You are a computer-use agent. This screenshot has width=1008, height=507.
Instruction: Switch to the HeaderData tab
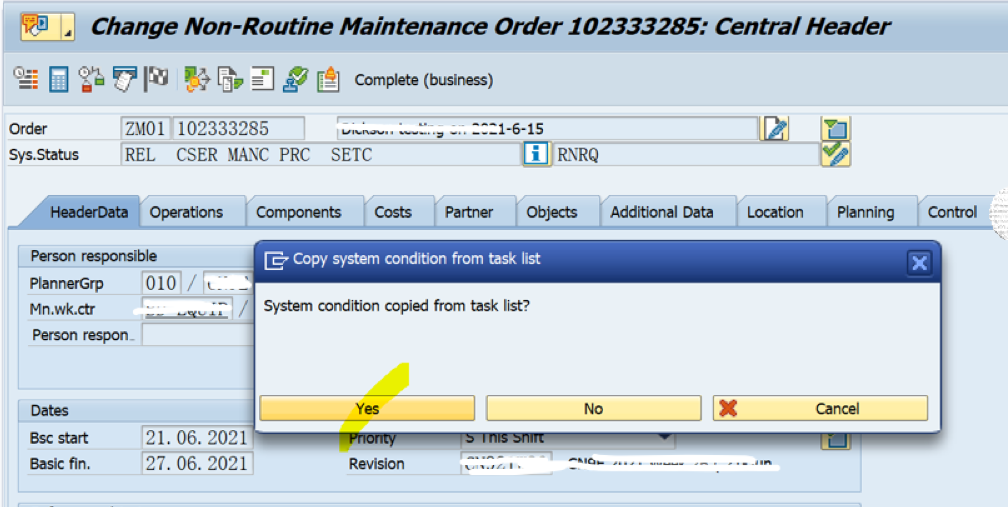[x=89, y=213]
